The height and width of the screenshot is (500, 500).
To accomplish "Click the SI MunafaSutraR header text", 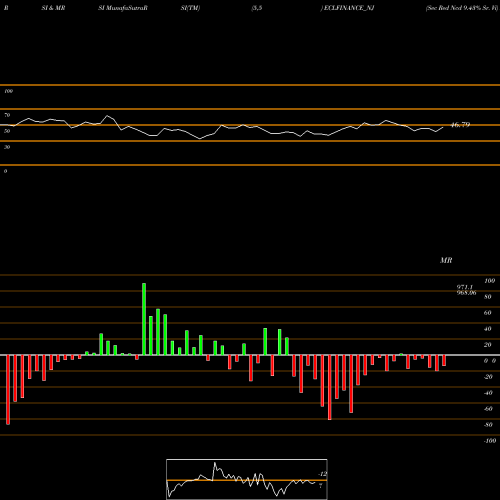I will (123, 8).
